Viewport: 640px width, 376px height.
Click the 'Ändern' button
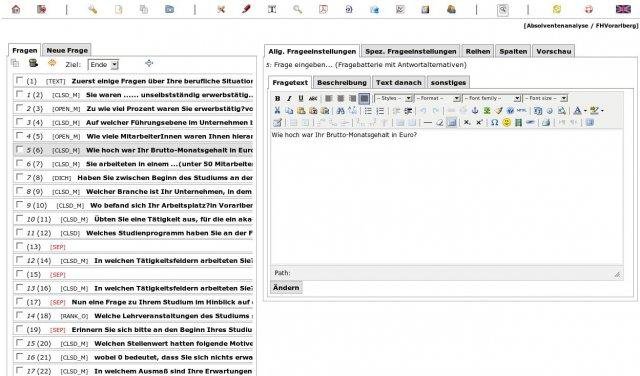pos(286,288)
